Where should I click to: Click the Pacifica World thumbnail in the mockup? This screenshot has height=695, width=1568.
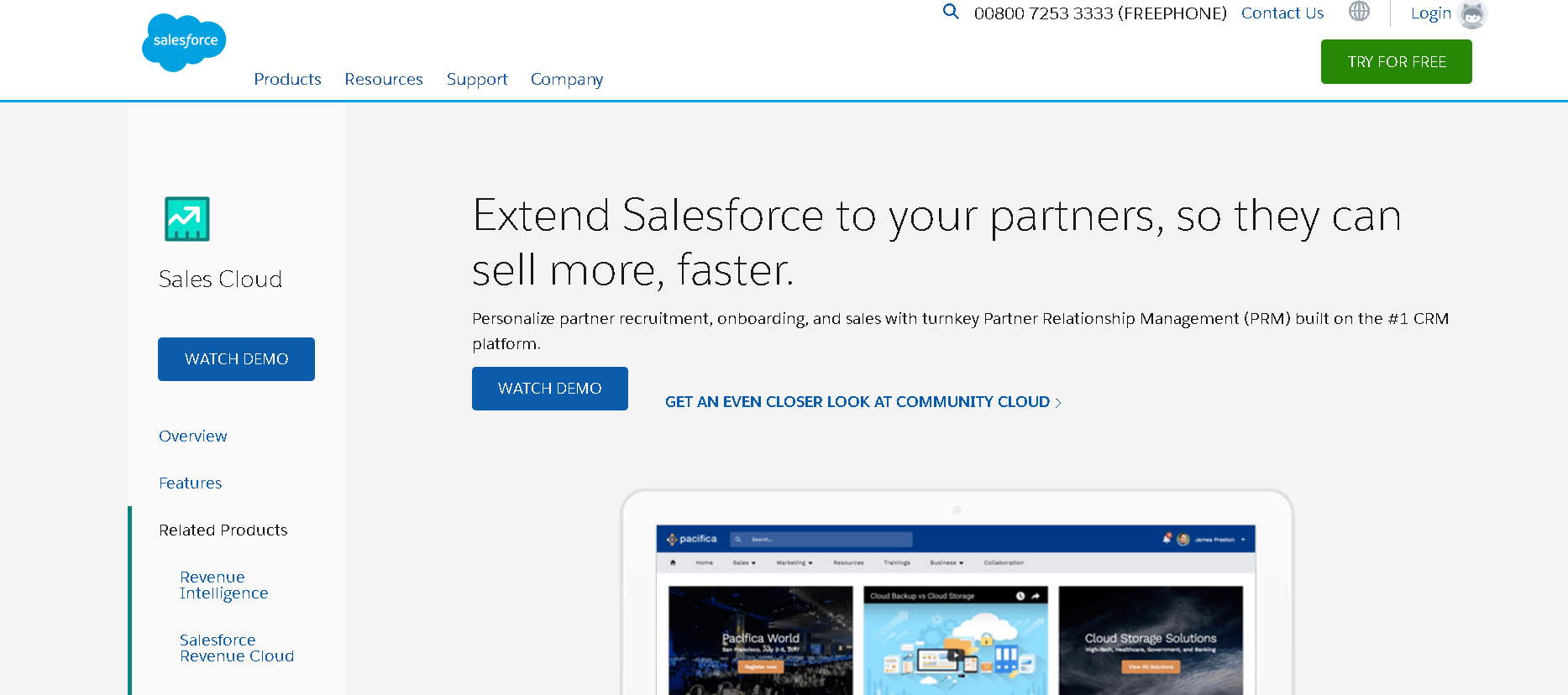click(x=760, y=640)
